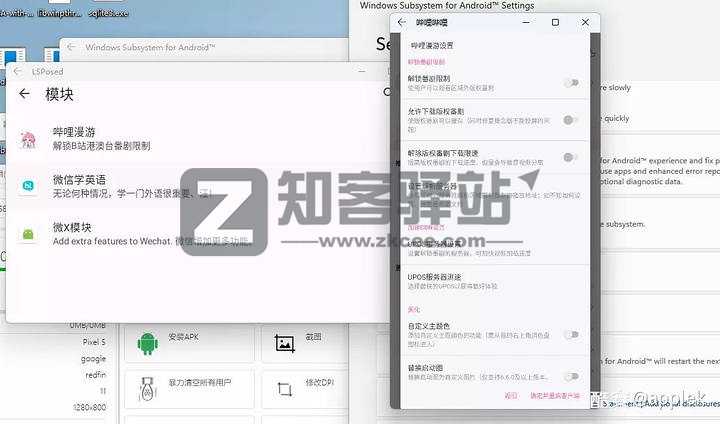Click the 确定并重启客户端 button
720x424 pixels.
pos(555,396)
